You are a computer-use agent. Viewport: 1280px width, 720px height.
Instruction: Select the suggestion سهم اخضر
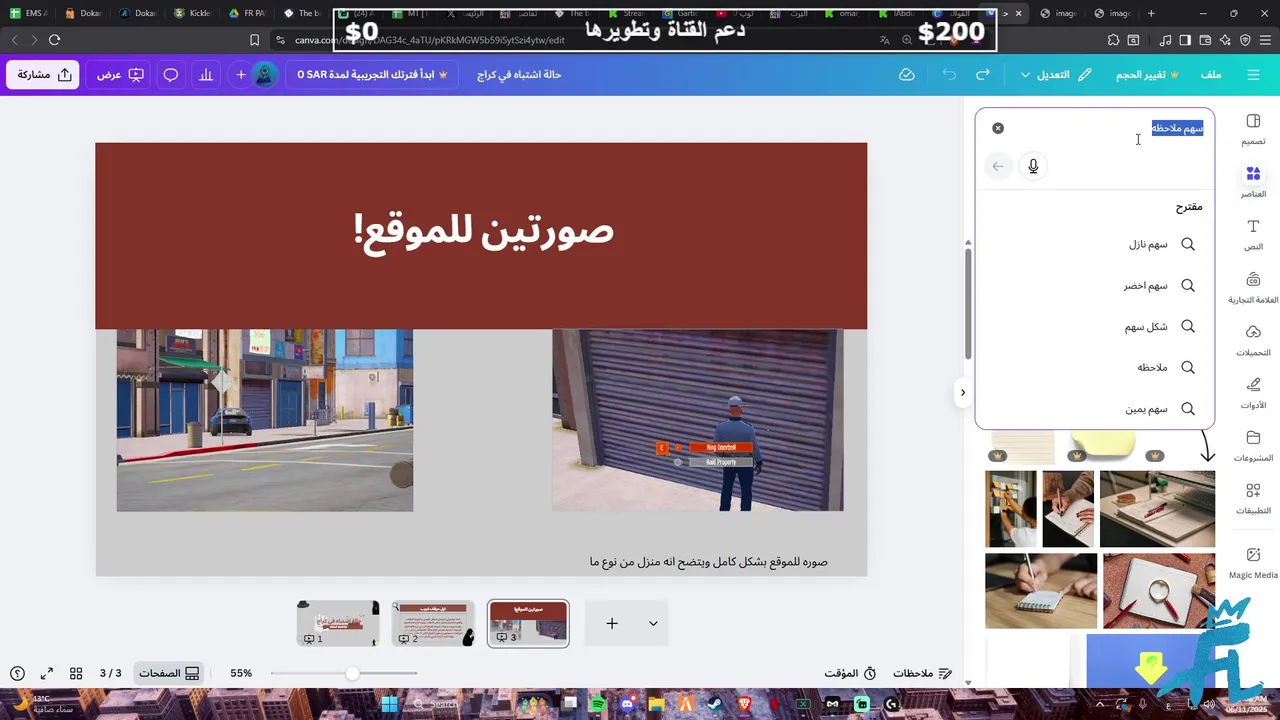(x=1095, y=285)
